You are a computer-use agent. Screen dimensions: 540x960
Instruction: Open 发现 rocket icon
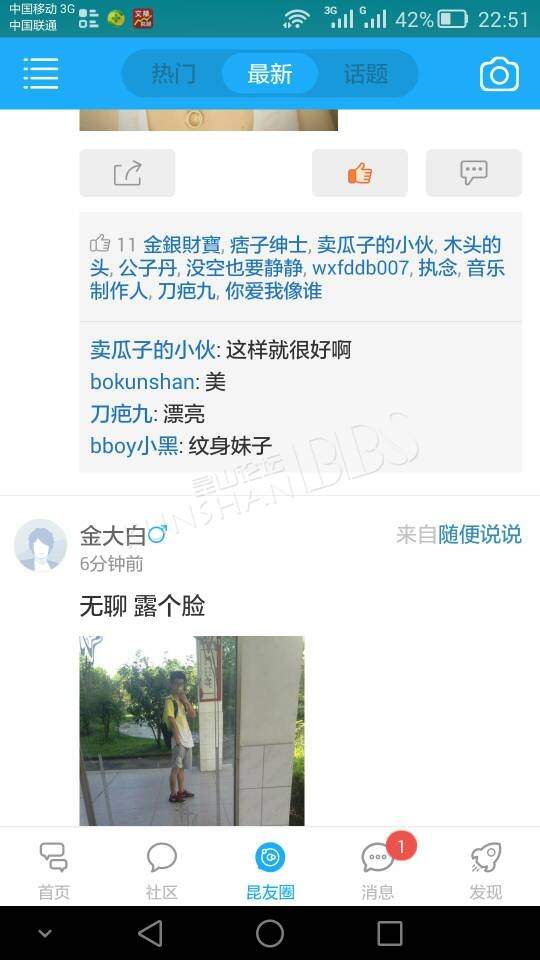click(x=486, y=870)
